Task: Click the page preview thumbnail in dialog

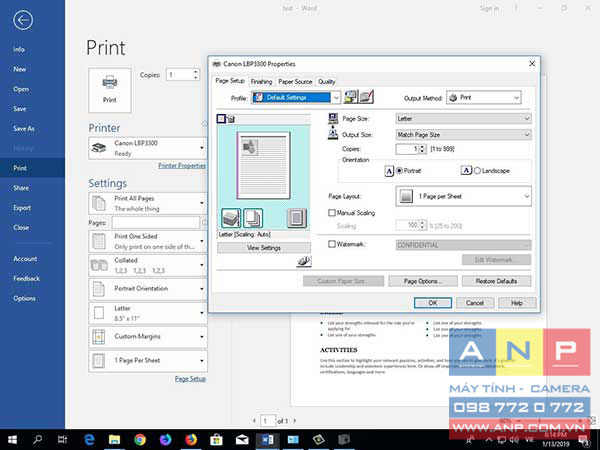Action: (x=263, y=165)
